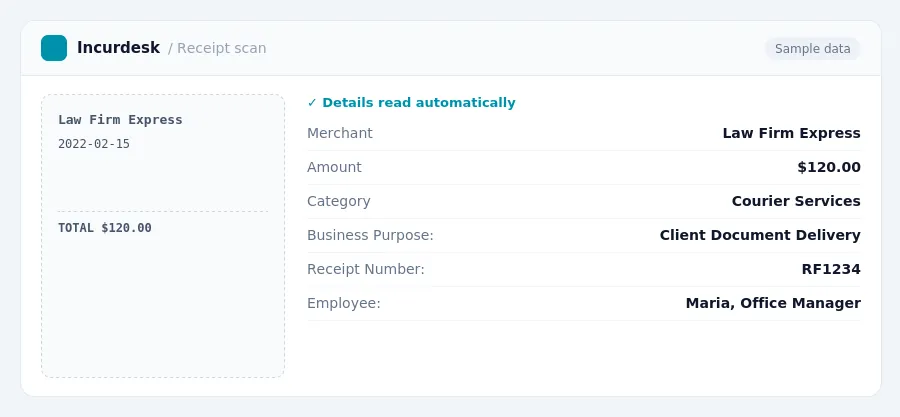This screenshot has width=900, height=417.
Task: Click the Incurdesk app name
Action: (118, 48)
